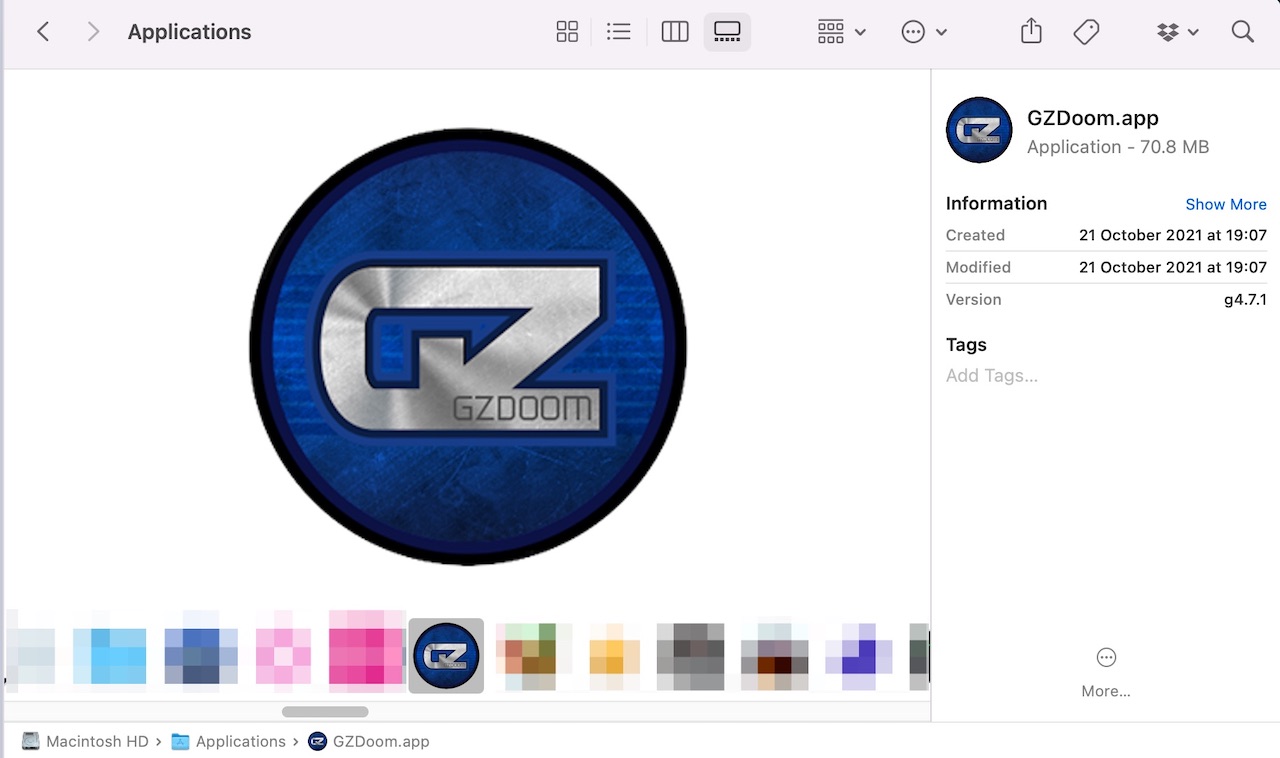The image size is (1280, 758).
Task: Click the Applications window title
Action: pyautogui.click(x=190, y=32)
